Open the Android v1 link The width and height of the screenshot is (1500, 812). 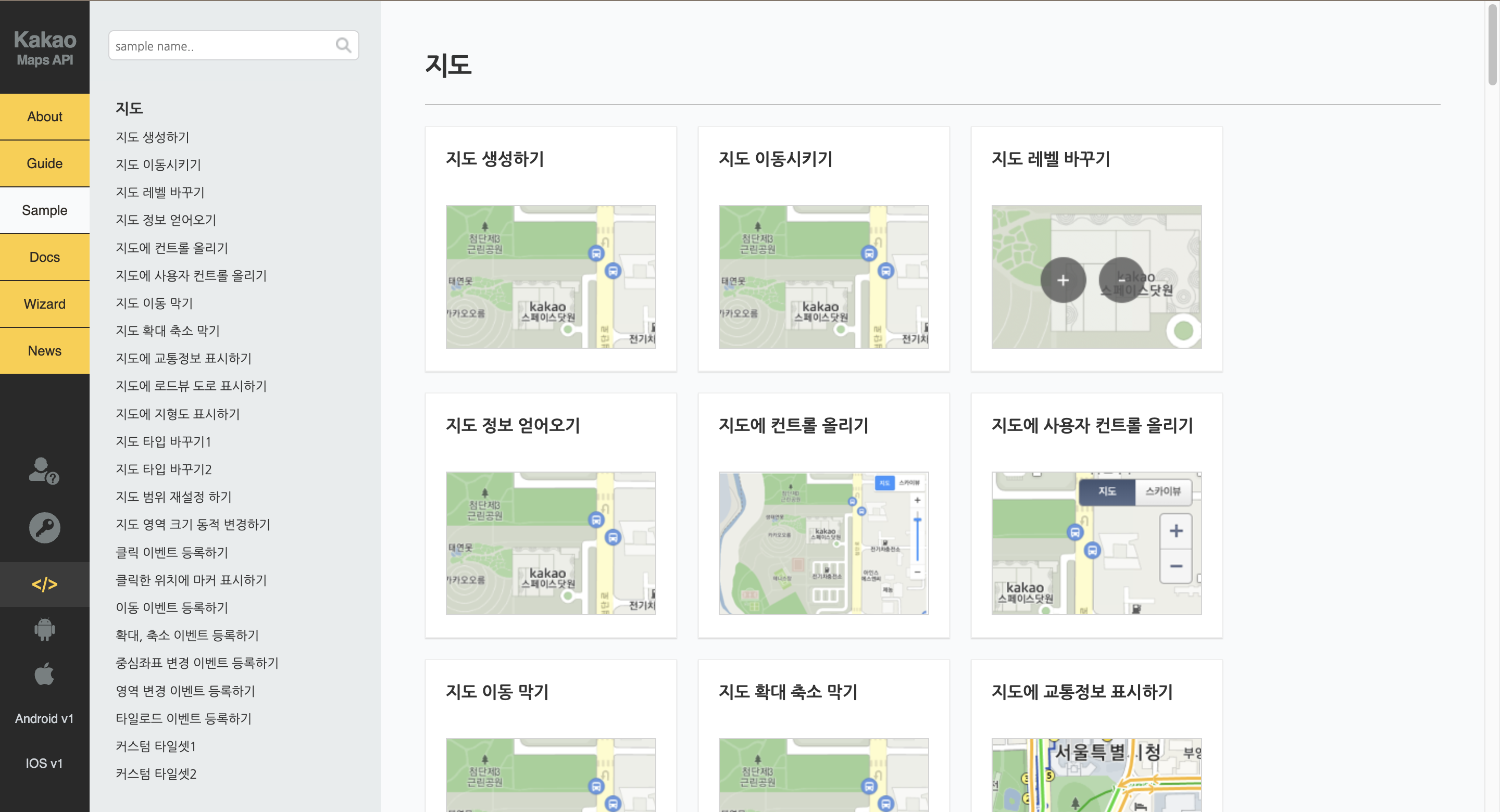[44, 718]
